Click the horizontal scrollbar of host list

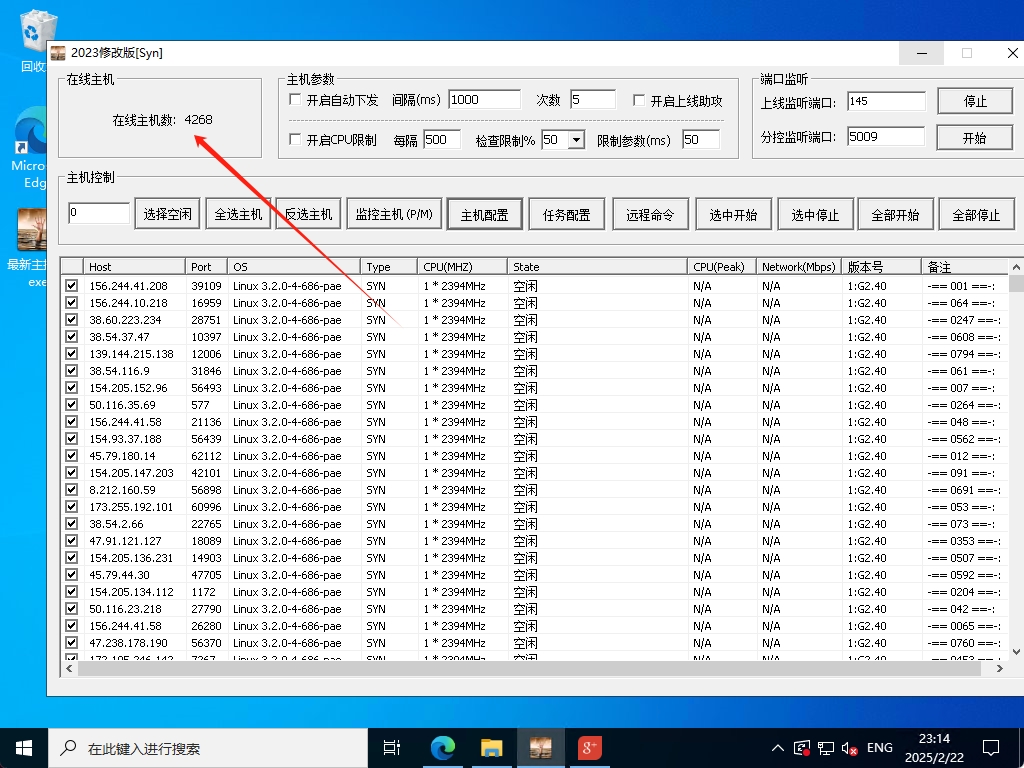click(500, 669)
